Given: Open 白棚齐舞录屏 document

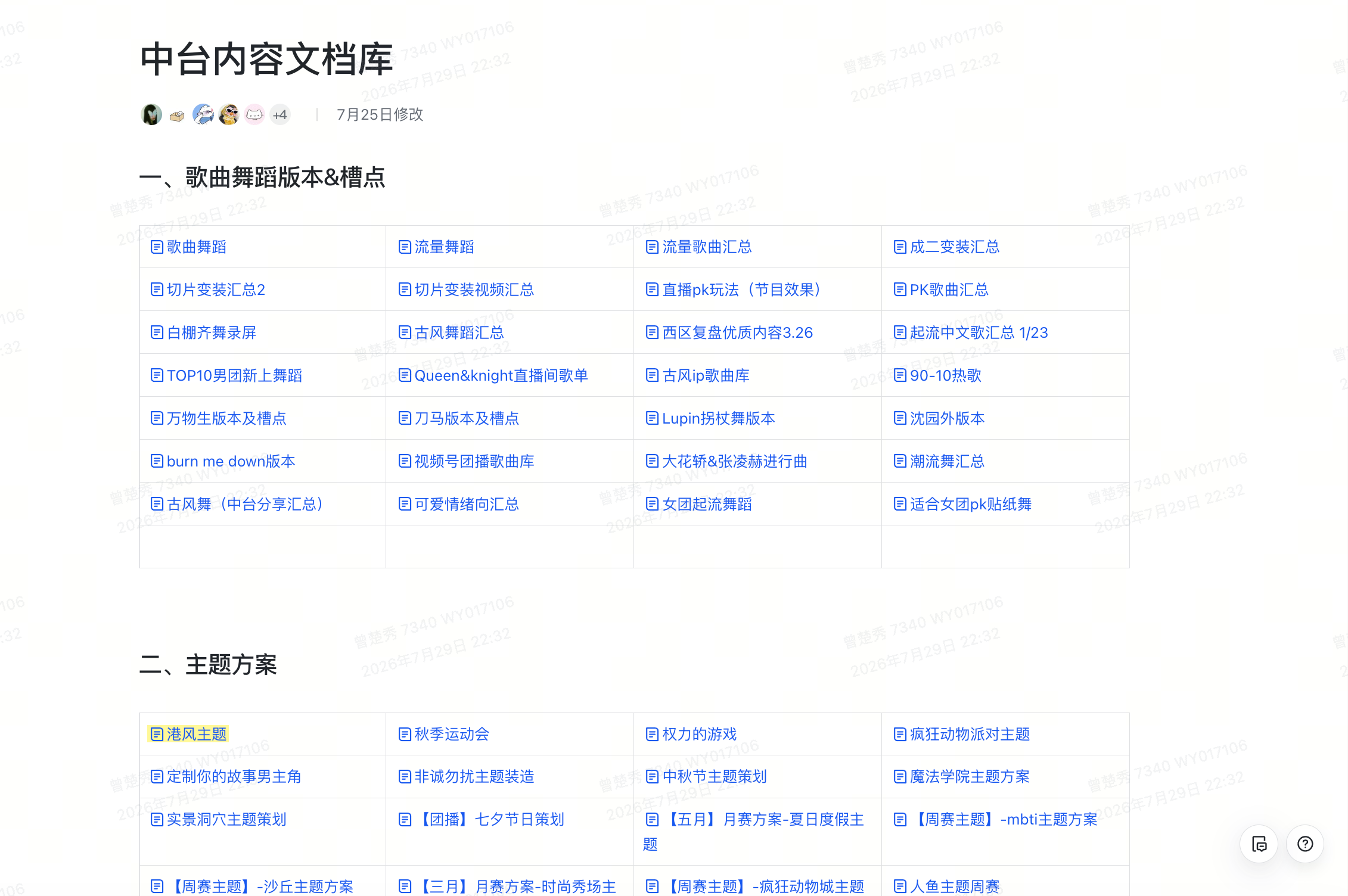Looking at the screenshot, I should 203,332.
